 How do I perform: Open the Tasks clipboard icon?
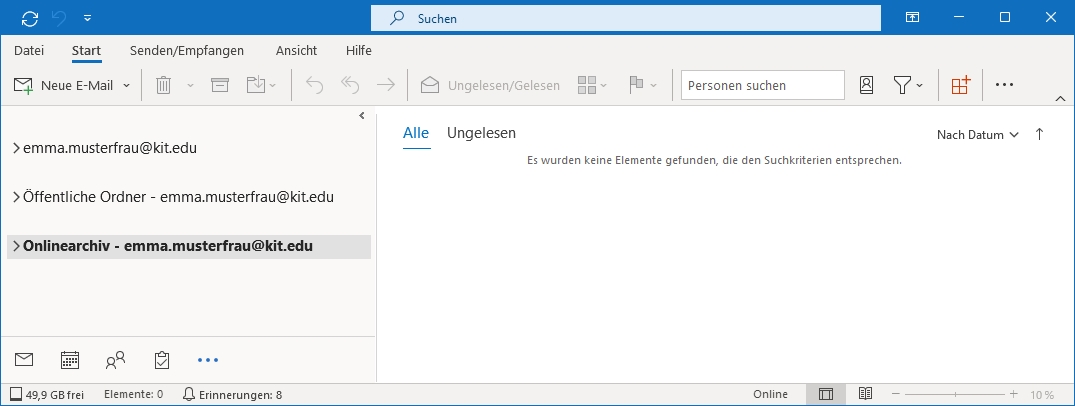point(162,360)
